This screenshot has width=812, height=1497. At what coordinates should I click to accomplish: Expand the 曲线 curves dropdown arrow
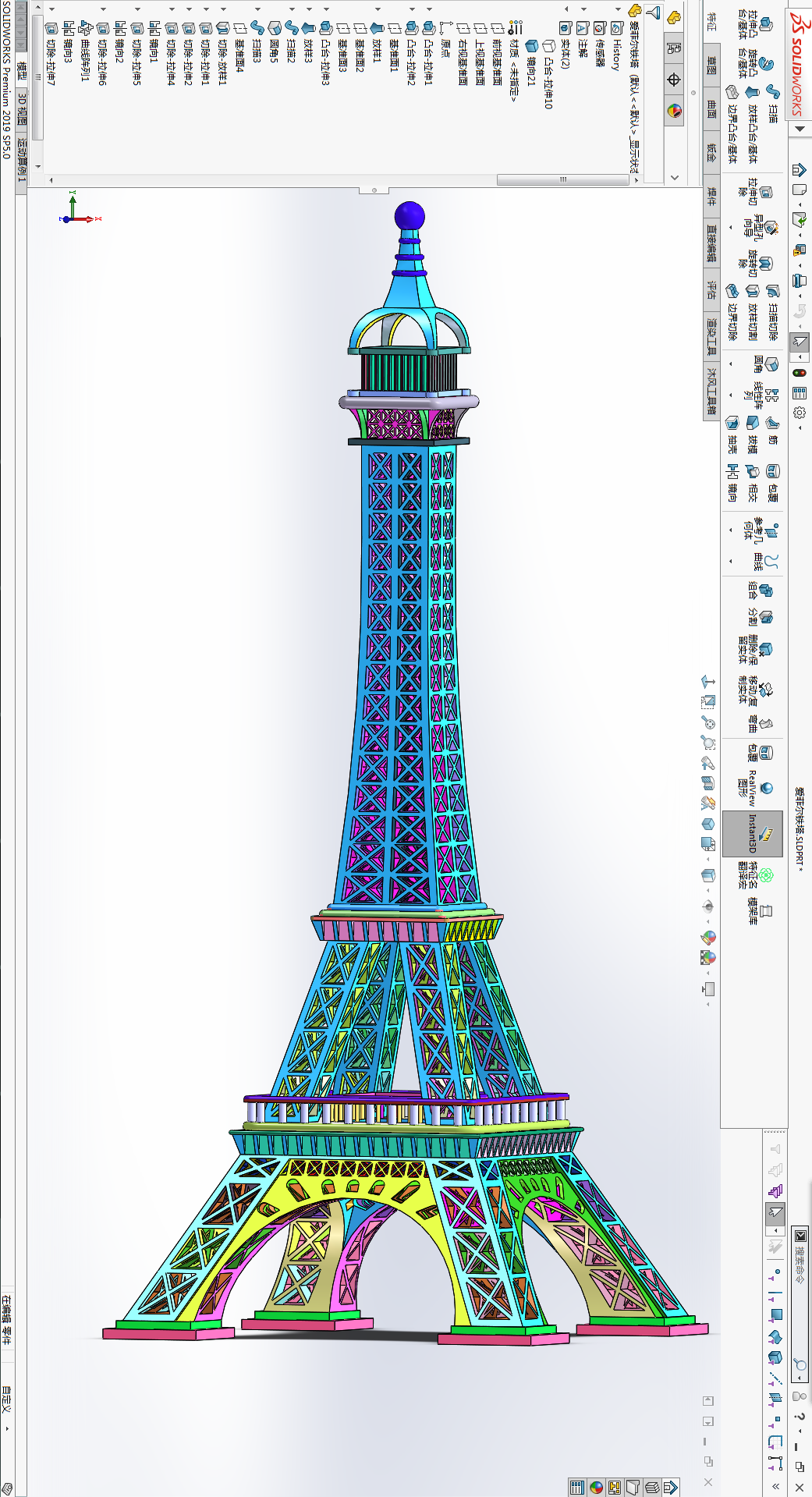731,561
